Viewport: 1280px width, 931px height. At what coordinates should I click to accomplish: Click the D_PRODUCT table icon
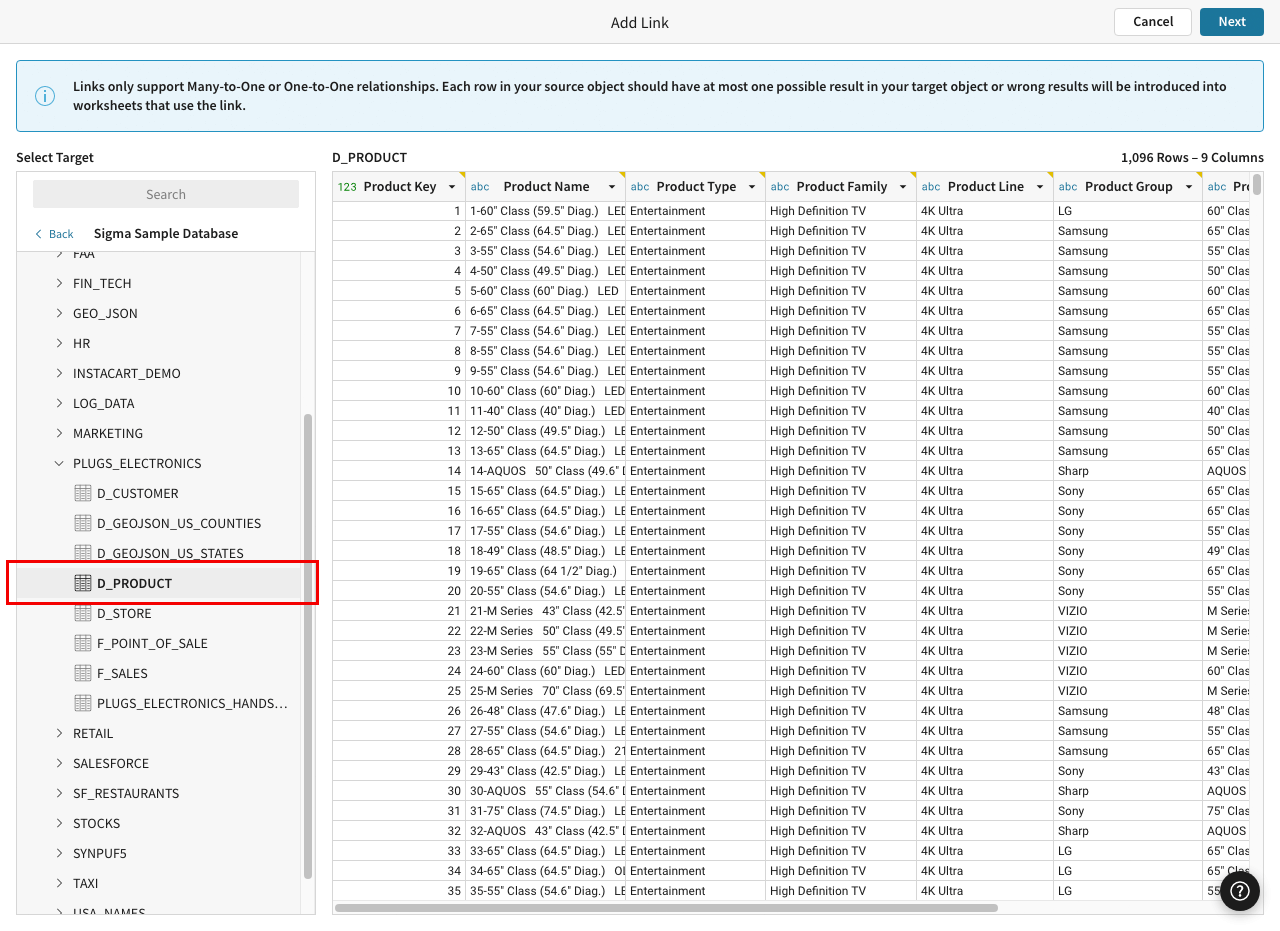point(83,583)
